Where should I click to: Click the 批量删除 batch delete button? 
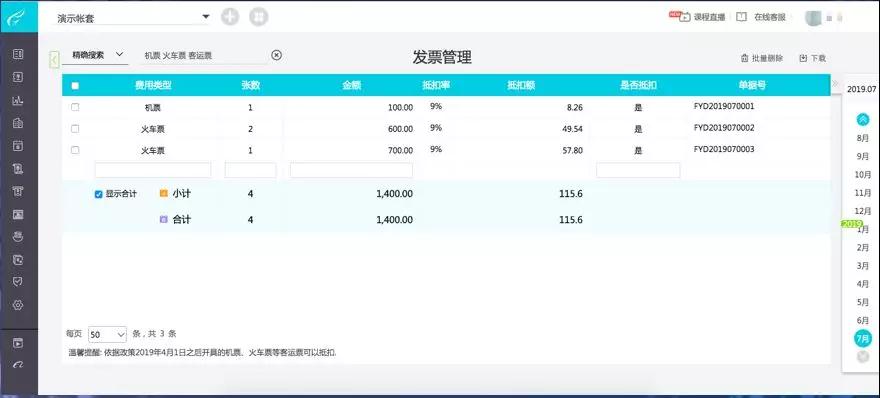(762, 58)
